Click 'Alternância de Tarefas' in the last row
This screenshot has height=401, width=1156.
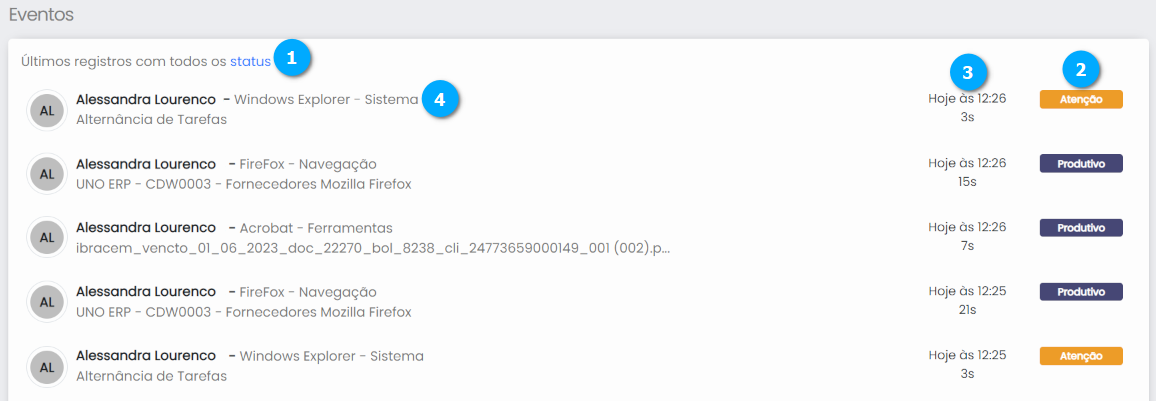click(x=151, y=376)
